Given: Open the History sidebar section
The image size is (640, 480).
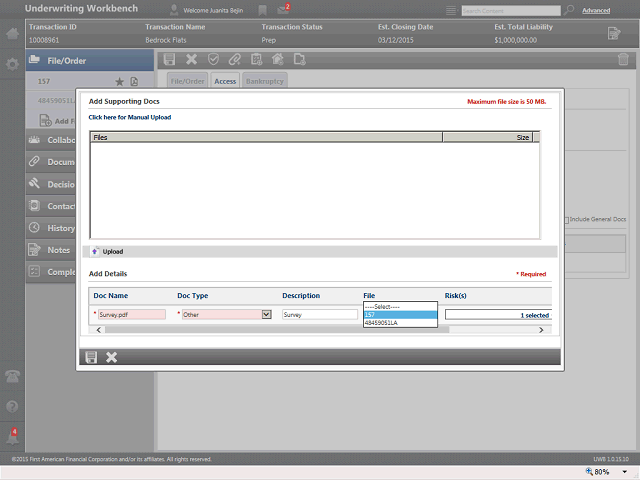Looking at the screenshot, I should [x=51, y=228].
